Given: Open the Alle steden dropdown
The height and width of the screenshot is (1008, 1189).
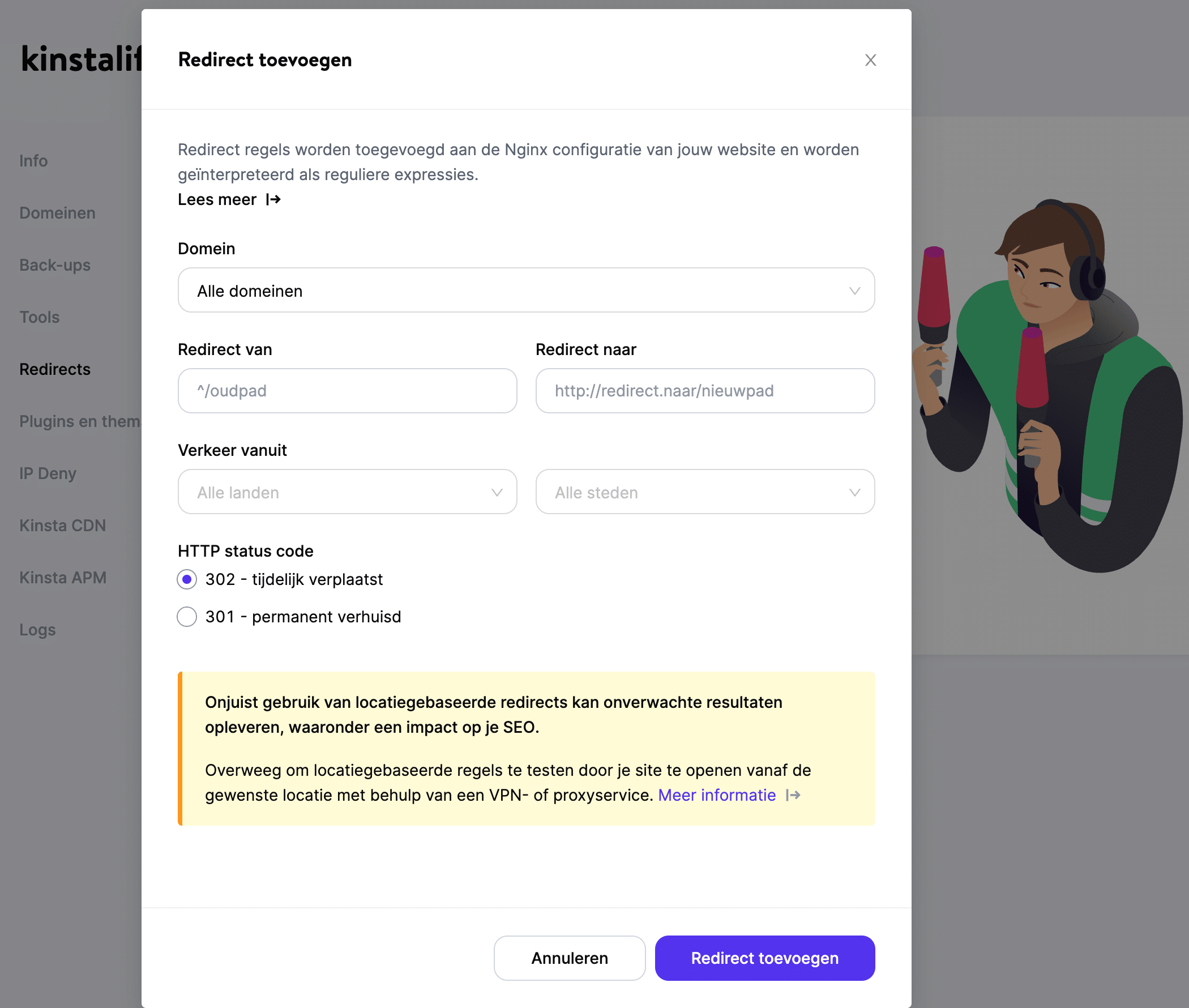Looking at the screenshot, I should tap(704, 492).
